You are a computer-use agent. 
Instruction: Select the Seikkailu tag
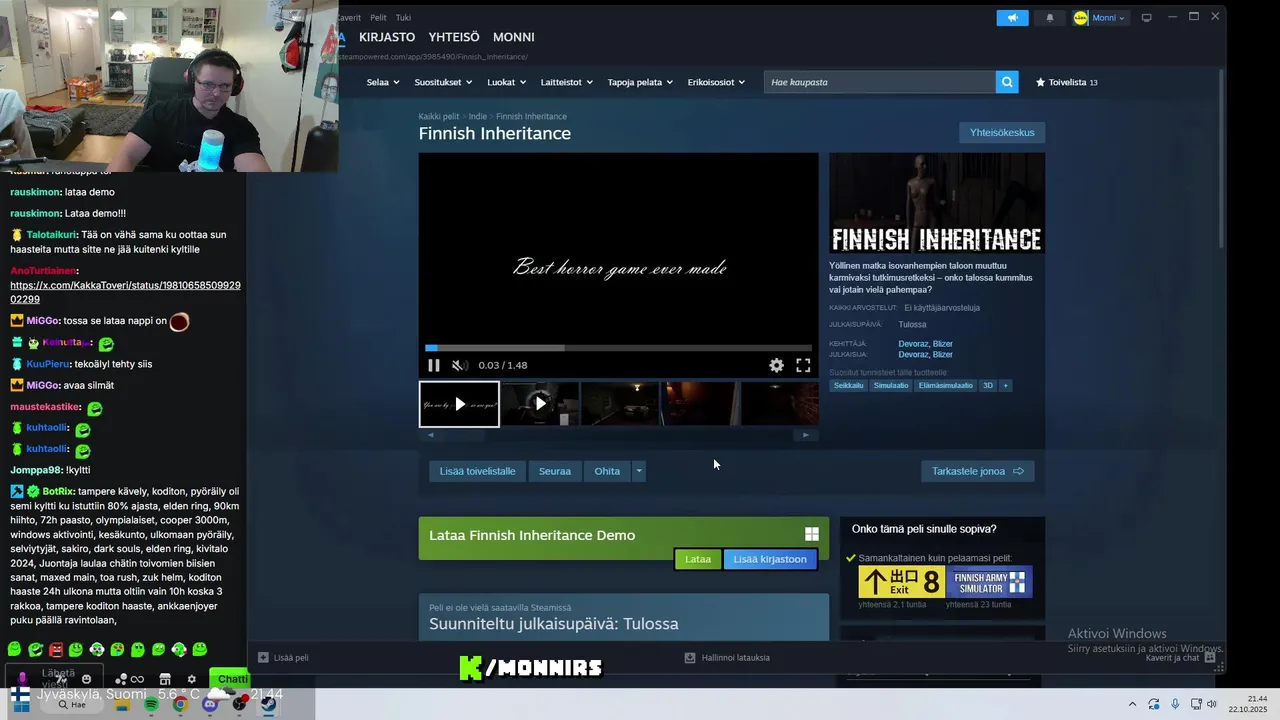[848, 385]
